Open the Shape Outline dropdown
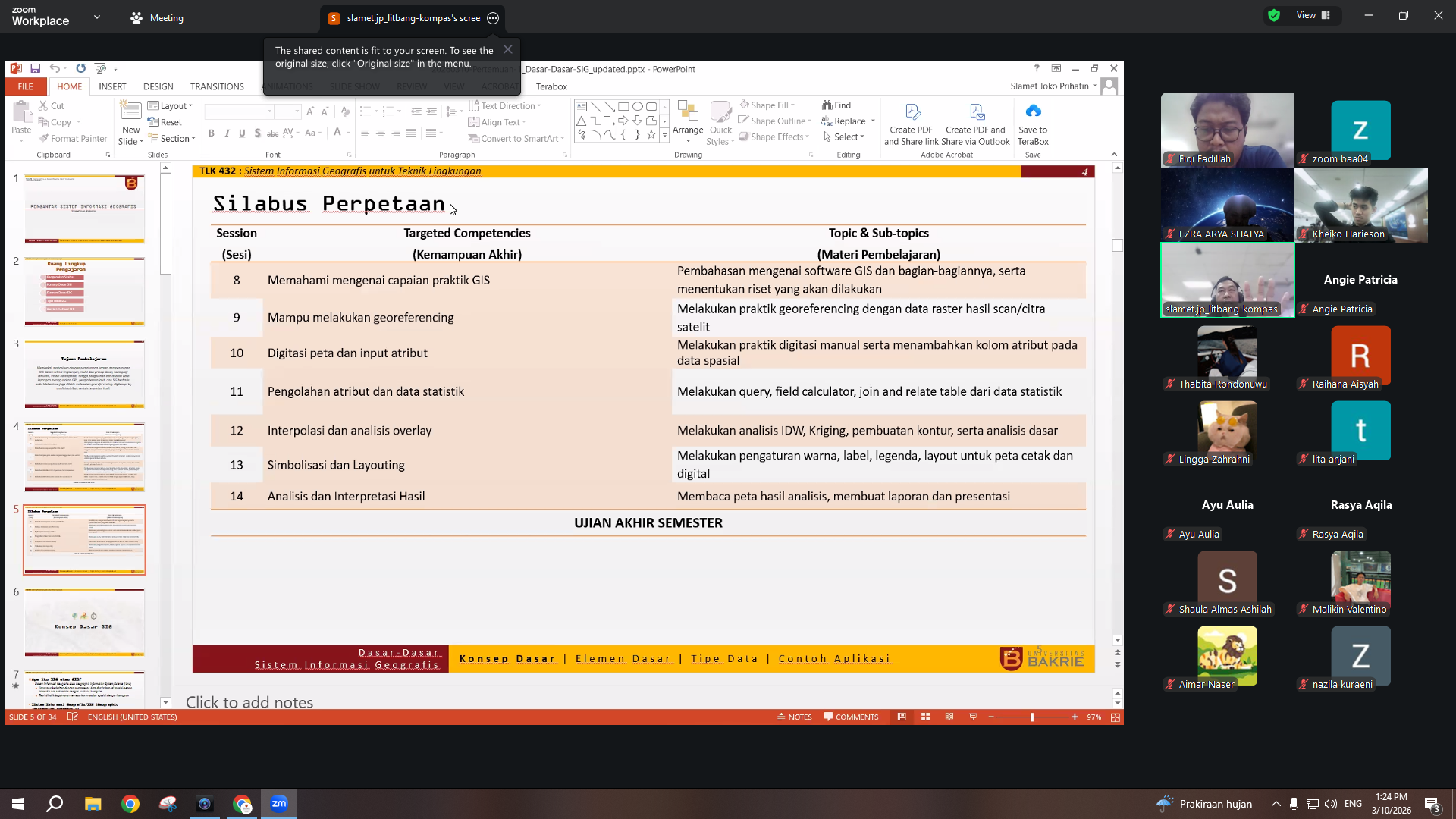This screenshot has width=1456, height=819. coord(774,121)
